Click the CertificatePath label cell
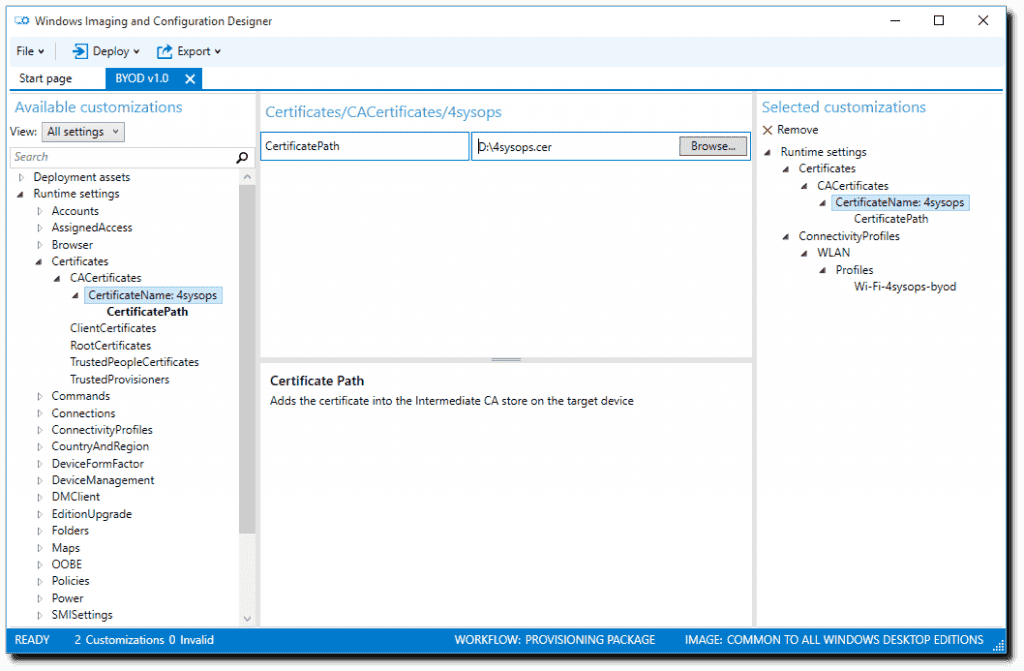Image resolution: width=1024 pixels, height=671 pixels. [365, 146]
